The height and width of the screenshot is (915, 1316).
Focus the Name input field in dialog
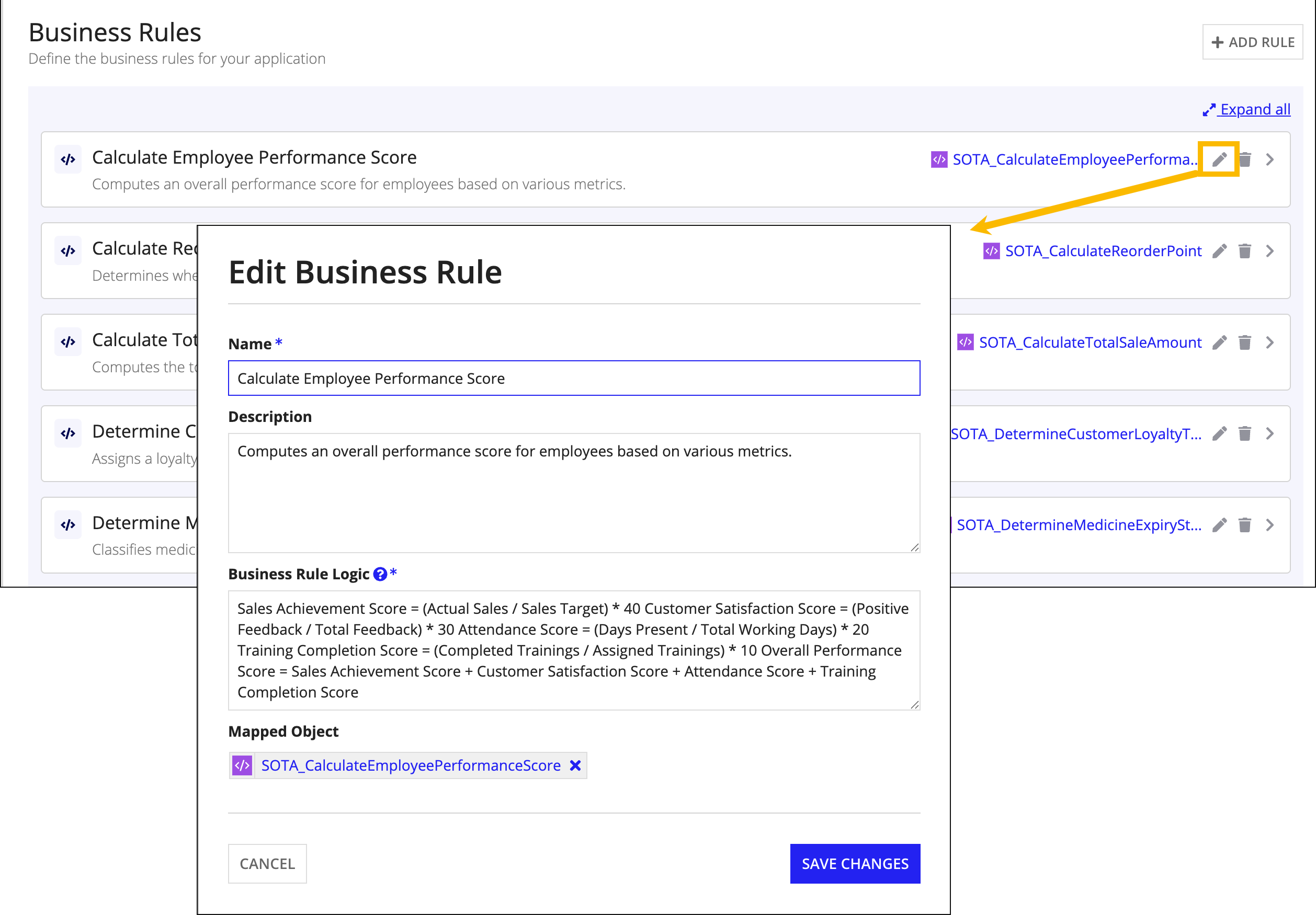tap(574, 378)
